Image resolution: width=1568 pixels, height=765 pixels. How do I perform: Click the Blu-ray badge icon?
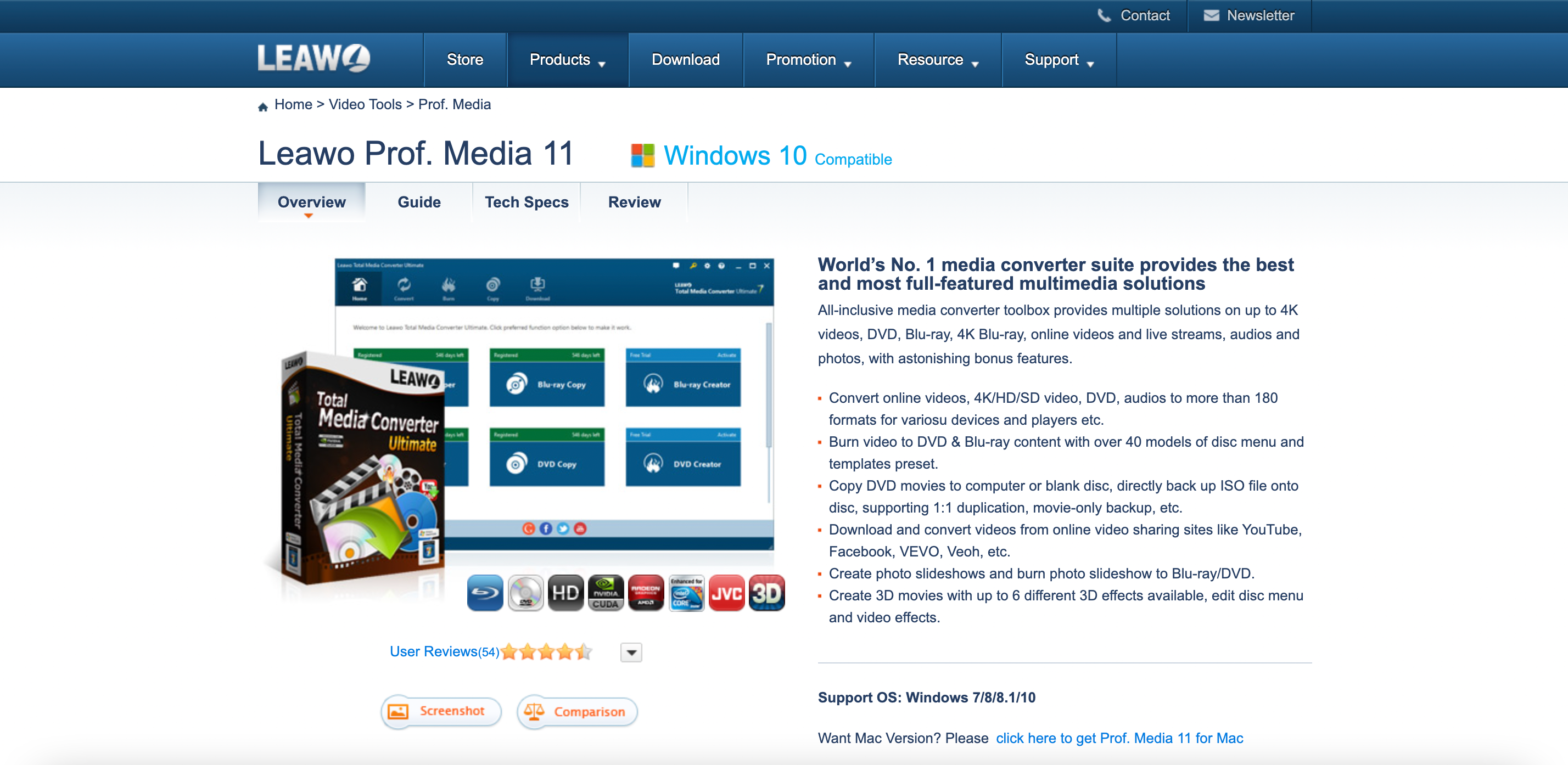[485, 592]
